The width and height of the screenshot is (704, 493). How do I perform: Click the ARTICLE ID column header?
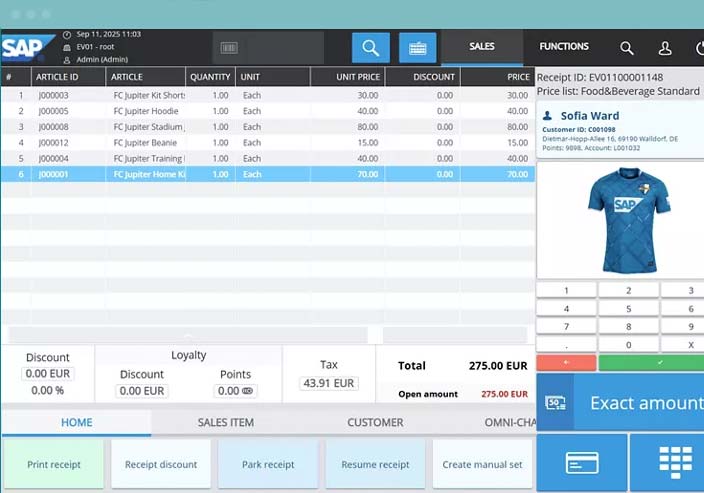tap(68, 77)
